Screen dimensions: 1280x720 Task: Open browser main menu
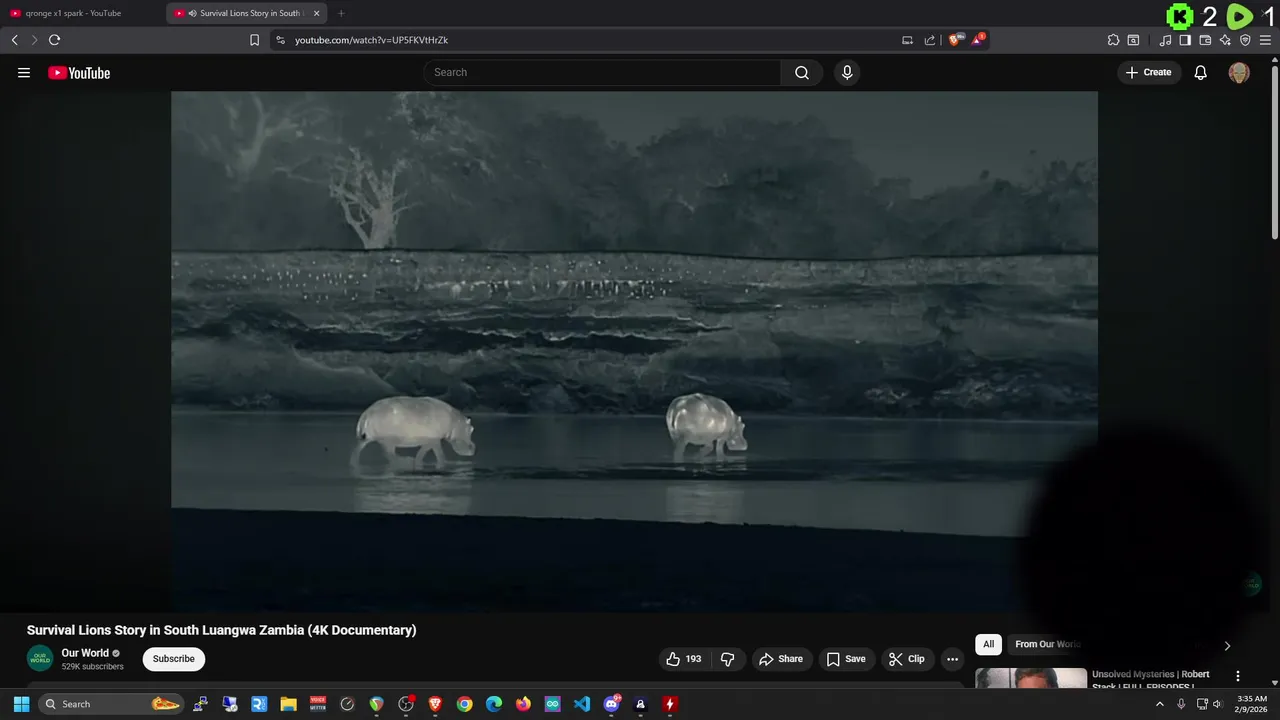1265,40
